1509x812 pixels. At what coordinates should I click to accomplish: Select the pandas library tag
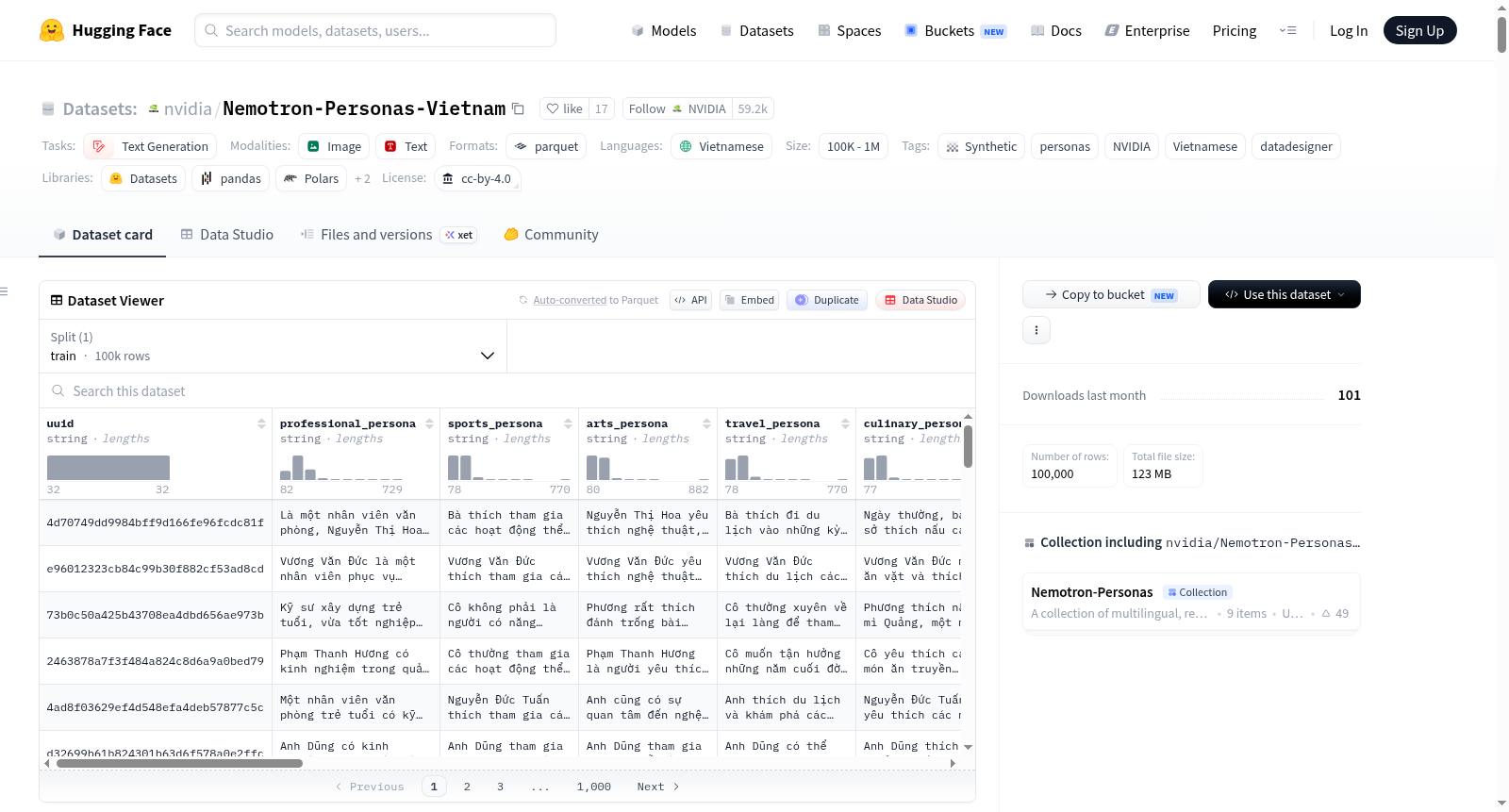click(x=231, y=178)
